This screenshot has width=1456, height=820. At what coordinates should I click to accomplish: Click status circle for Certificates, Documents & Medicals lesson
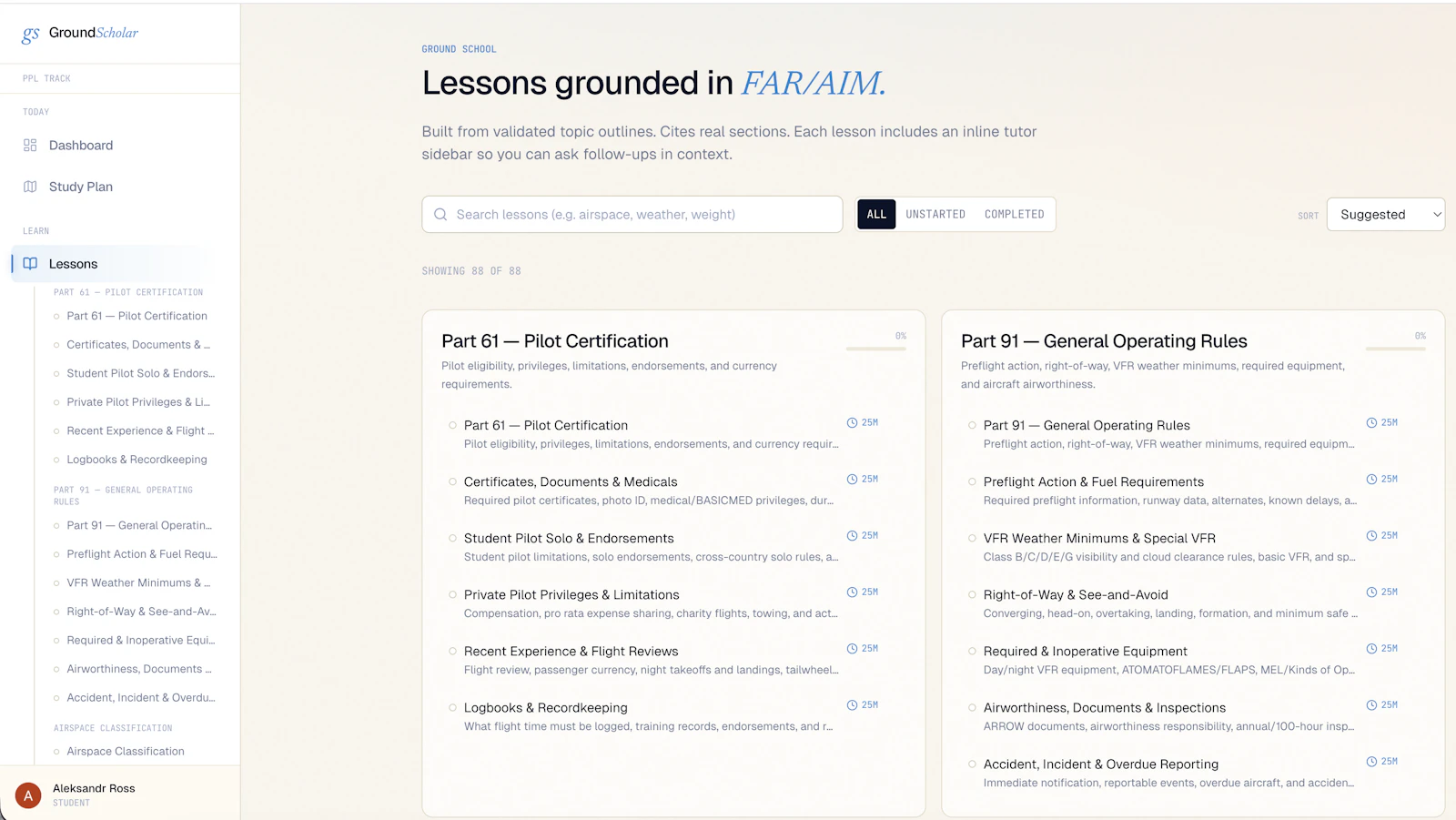[x=452, y=481]
